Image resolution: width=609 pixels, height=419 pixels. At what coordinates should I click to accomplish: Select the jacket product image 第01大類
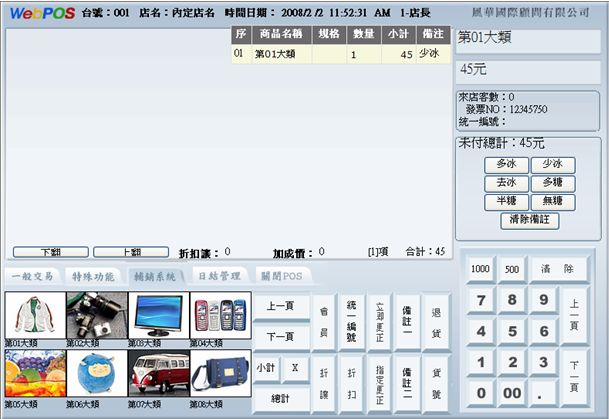(35, 315)
